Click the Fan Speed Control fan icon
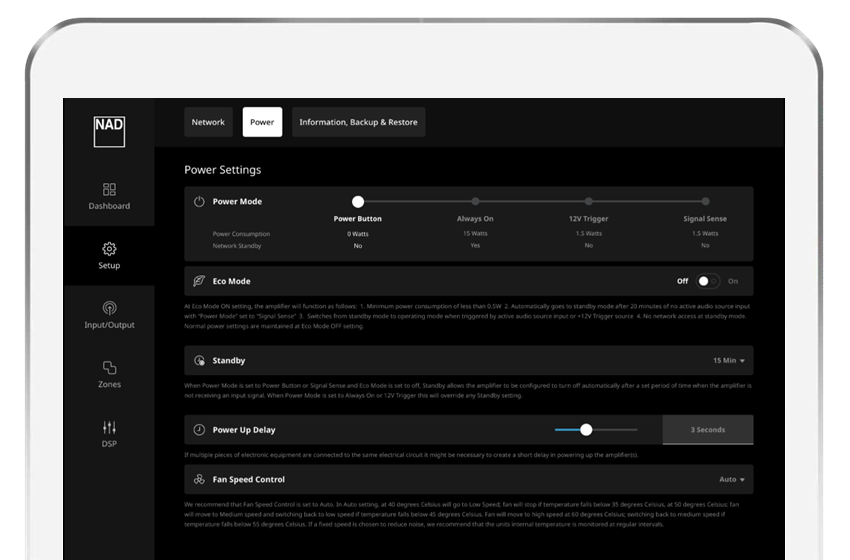Screen dimensions: 850x560 point(199,479)
